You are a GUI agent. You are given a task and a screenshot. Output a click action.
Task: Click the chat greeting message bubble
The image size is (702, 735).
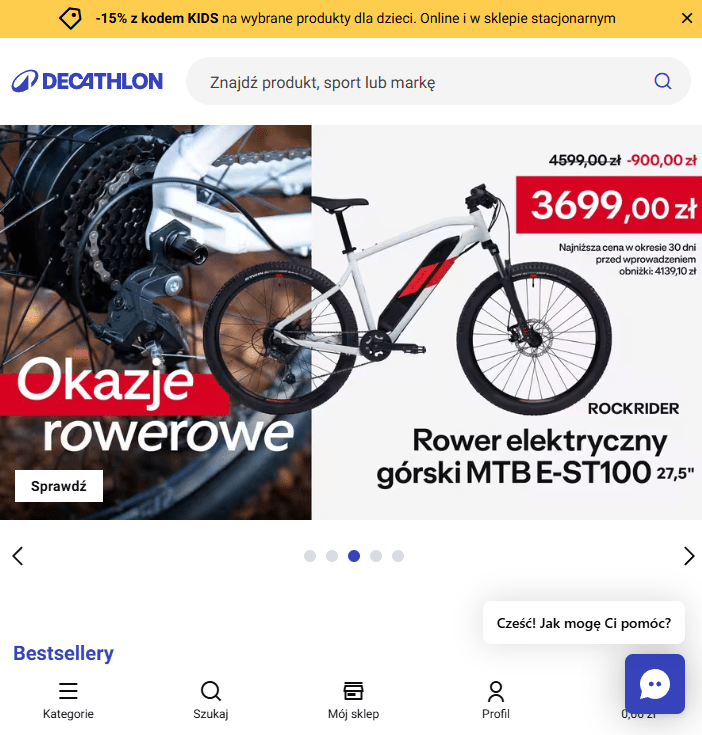[x=584, y=623]
